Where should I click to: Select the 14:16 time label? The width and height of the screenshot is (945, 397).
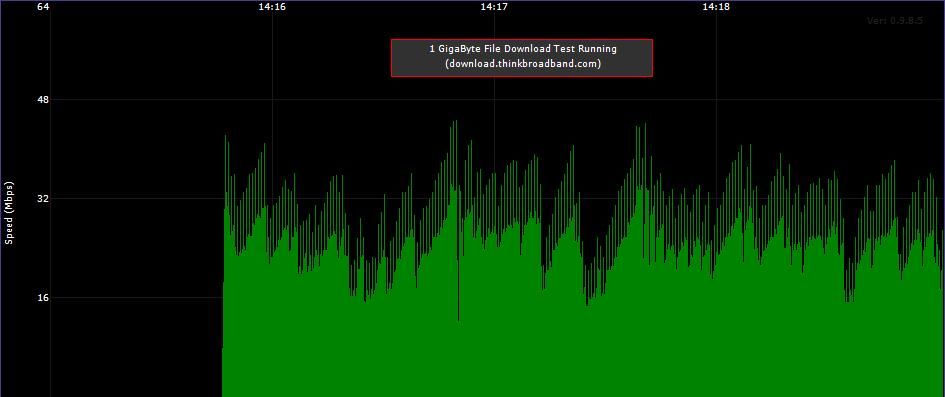pos(272,7)
